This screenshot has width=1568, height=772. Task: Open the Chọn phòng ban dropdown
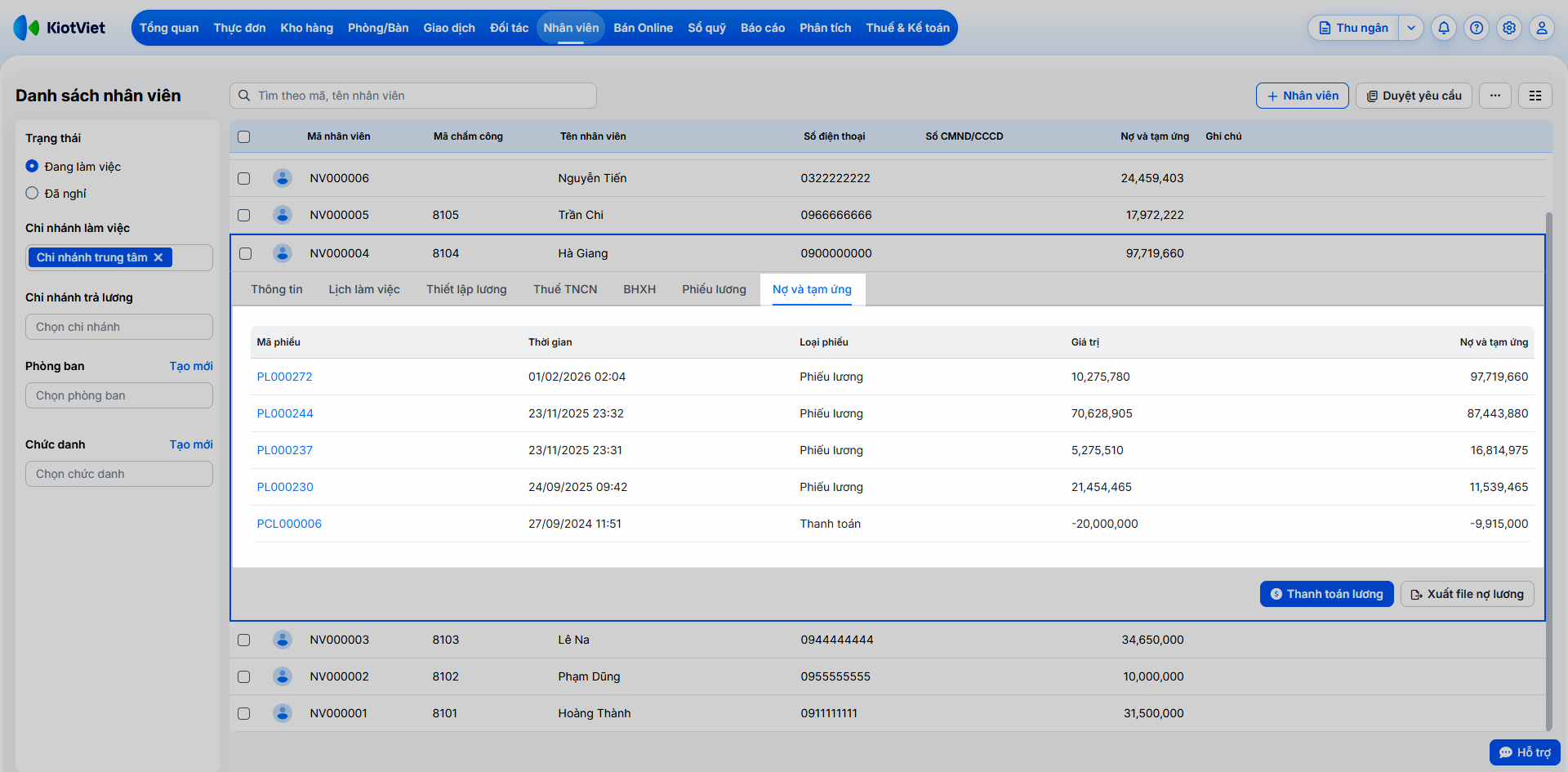119,395
